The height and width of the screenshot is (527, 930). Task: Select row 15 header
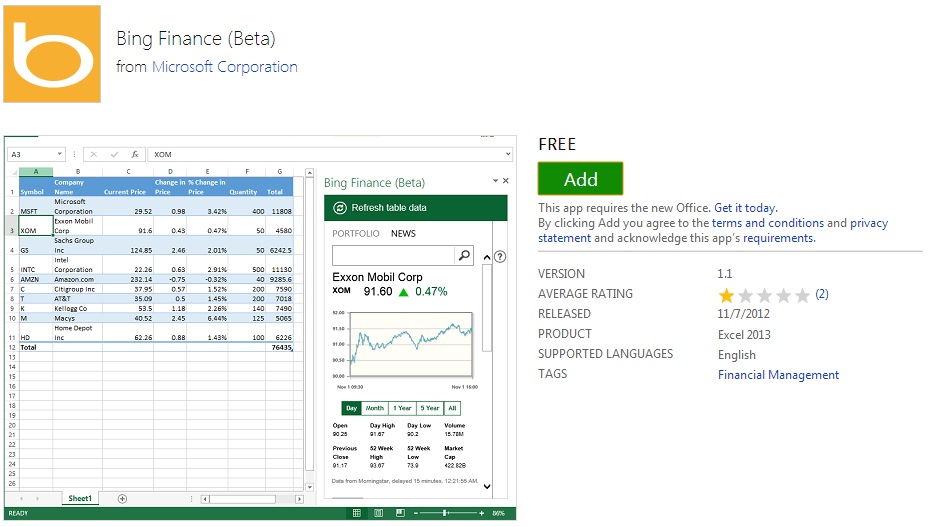coord(12,376)
